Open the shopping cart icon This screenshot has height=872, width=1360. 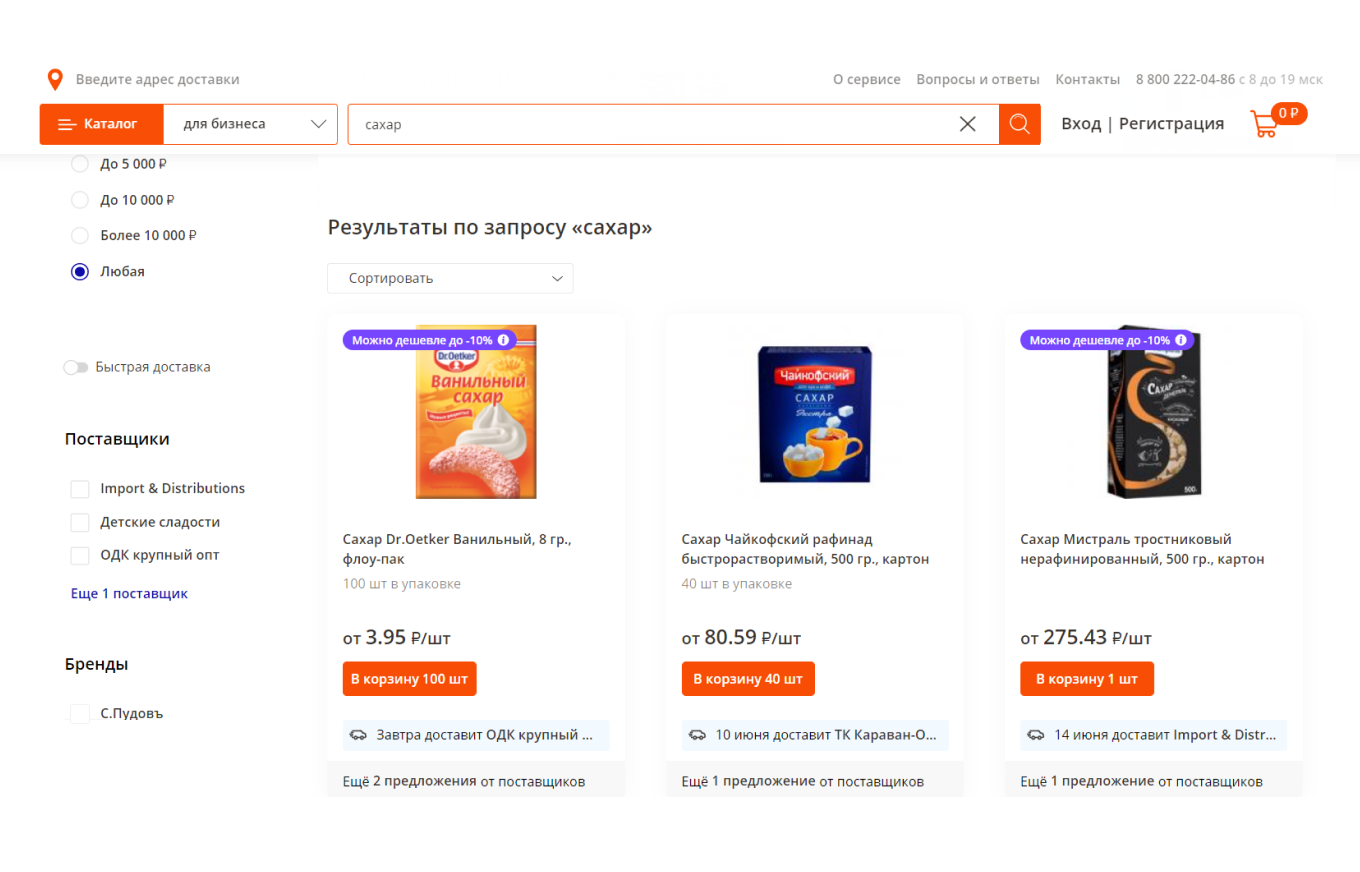[1264, 125]
